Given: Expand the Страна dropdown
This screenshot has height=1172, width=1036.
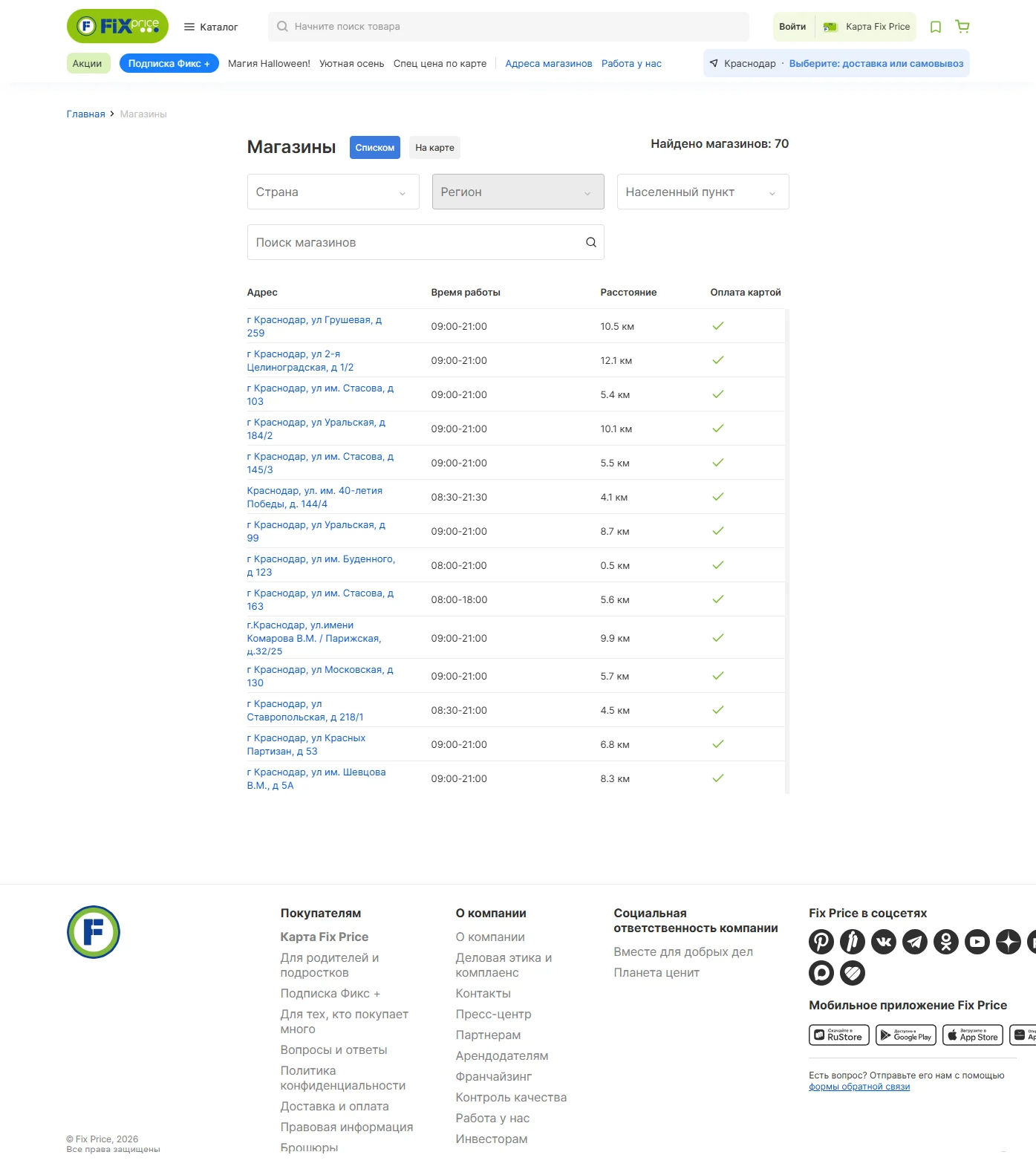Looking at the screenshot, I should click(x=333, y=192).
